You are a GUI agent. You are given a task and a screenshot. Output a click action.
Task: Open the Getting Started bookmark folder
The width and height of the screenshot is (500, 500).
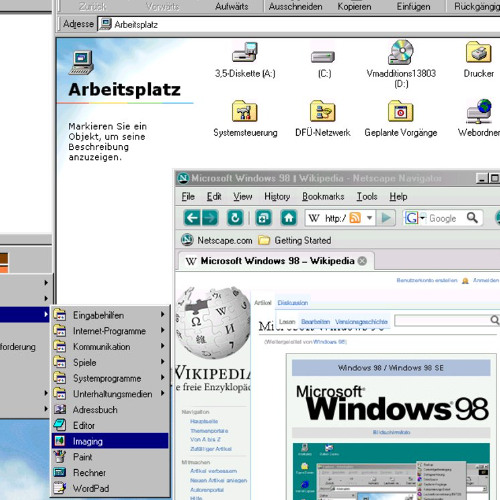pyautogui.click(x=295, y=240)
